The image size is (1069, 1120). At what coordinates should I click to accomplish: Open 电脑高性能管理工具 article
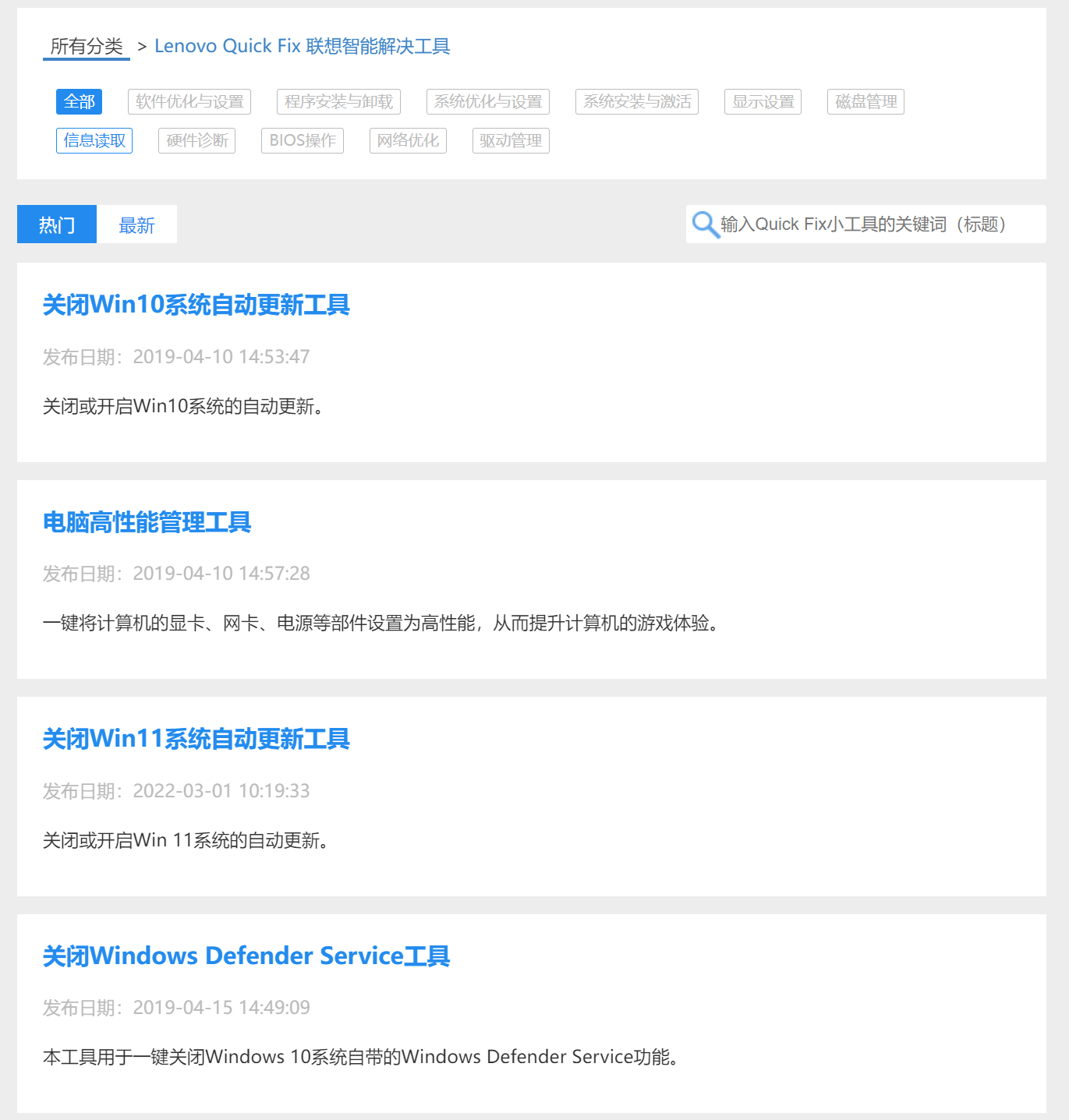[147, 522]
